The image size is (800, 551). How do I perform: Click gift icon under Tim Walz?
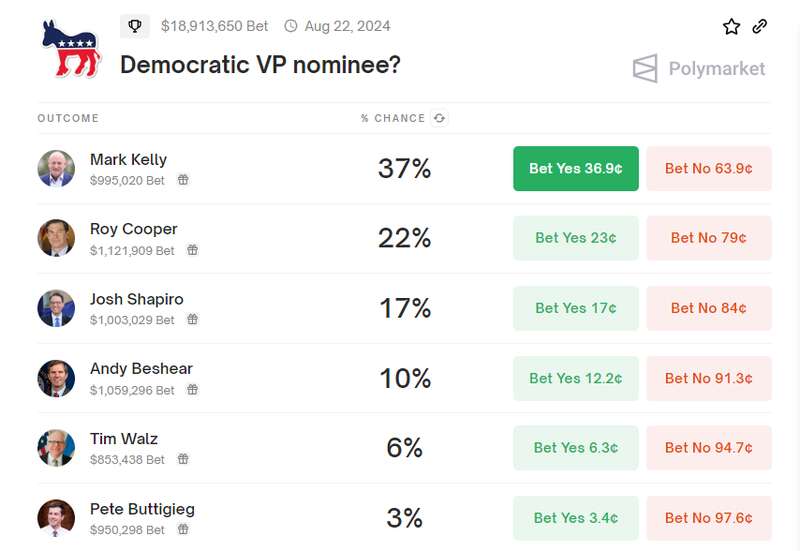[x=183, y=459]
